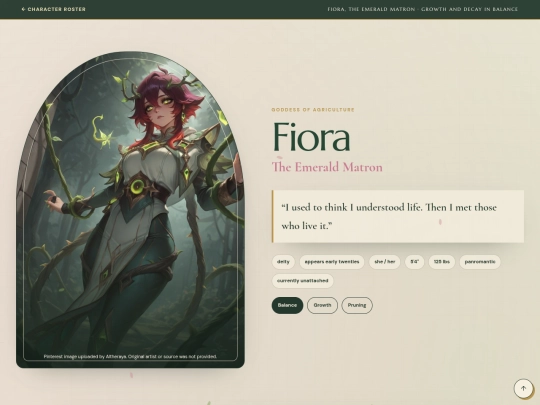This screenshot has height=405, width=540.
Task: Click the 'she / her' tag
Action: pyautogui.click(x=385, y=262)
